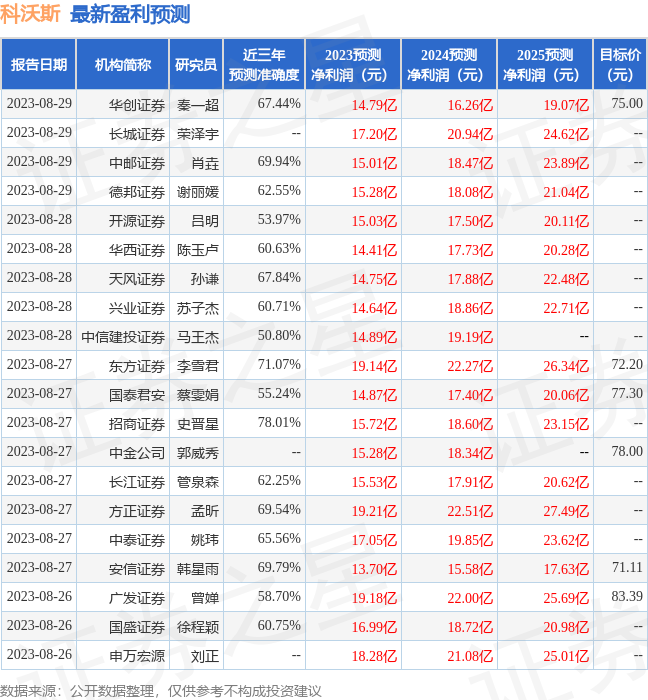Click the 报告日期 column header
The image size is (648, 700).
click(39, 64)
